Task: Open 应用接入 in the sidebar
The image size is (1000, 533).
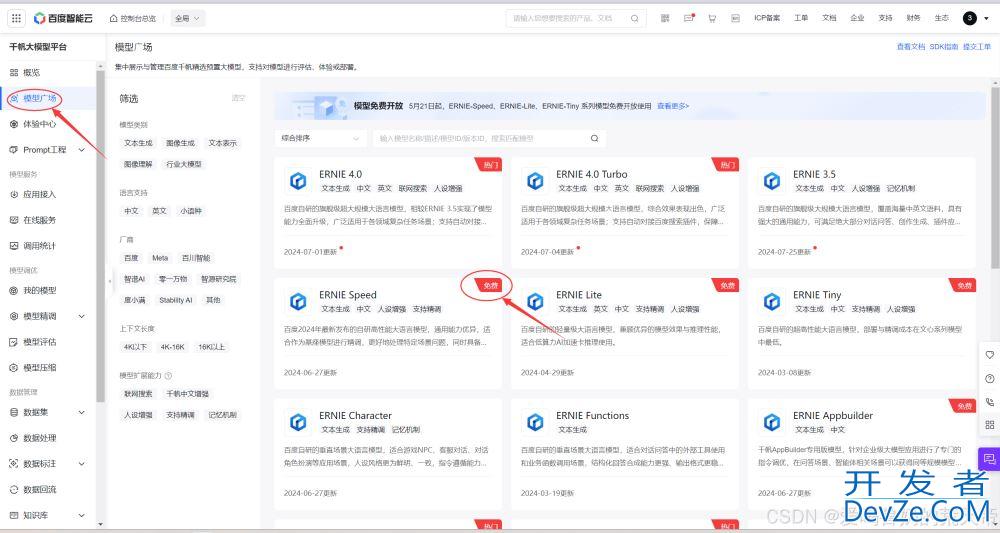Action: (x=40, y=194)
